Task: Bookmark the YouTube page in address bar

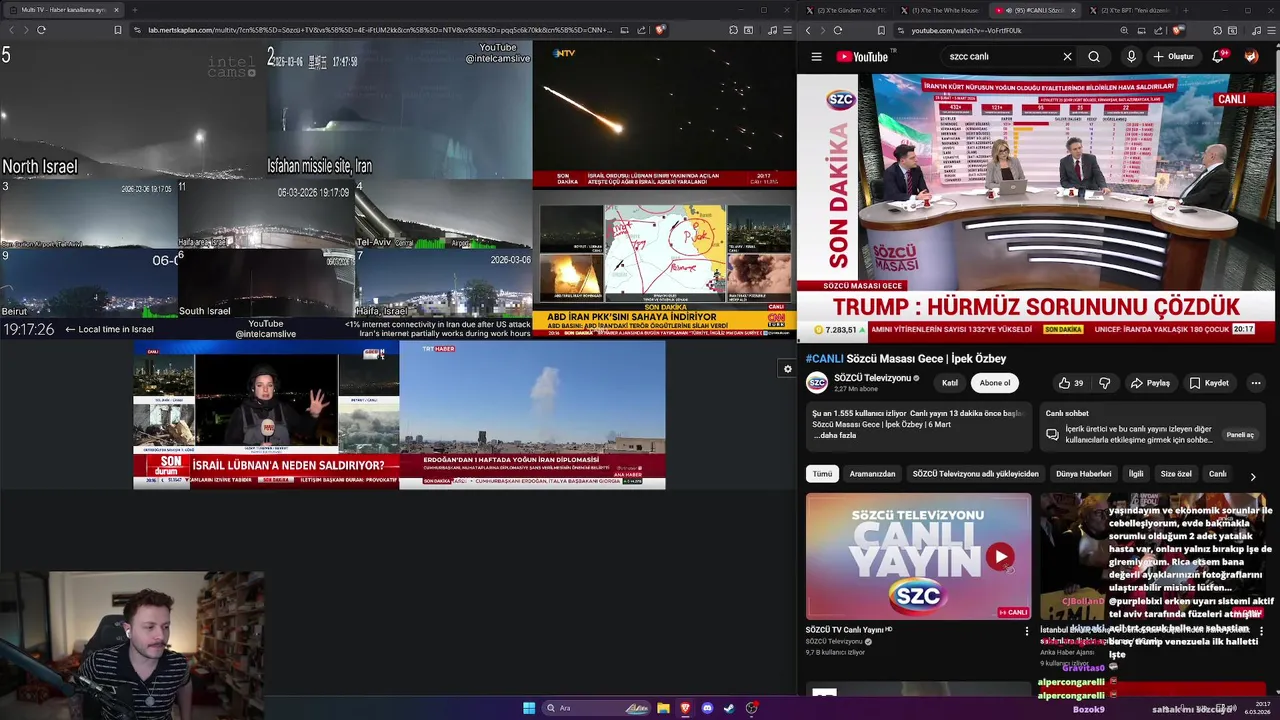Action: (x=881, y=30)
